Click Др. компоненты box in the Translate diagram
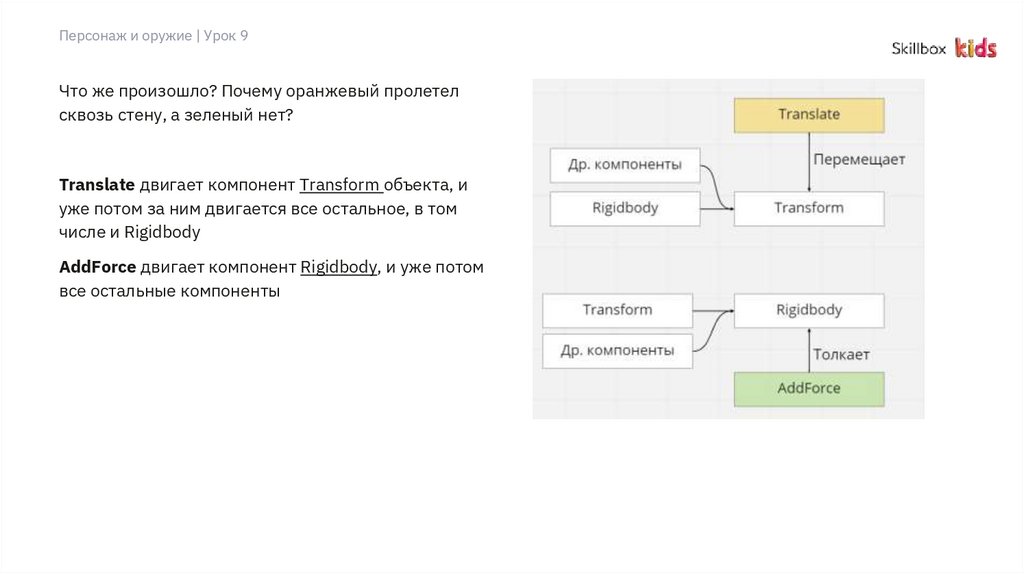The height and width of the screenshot is (574, 1024). [625, 165]
